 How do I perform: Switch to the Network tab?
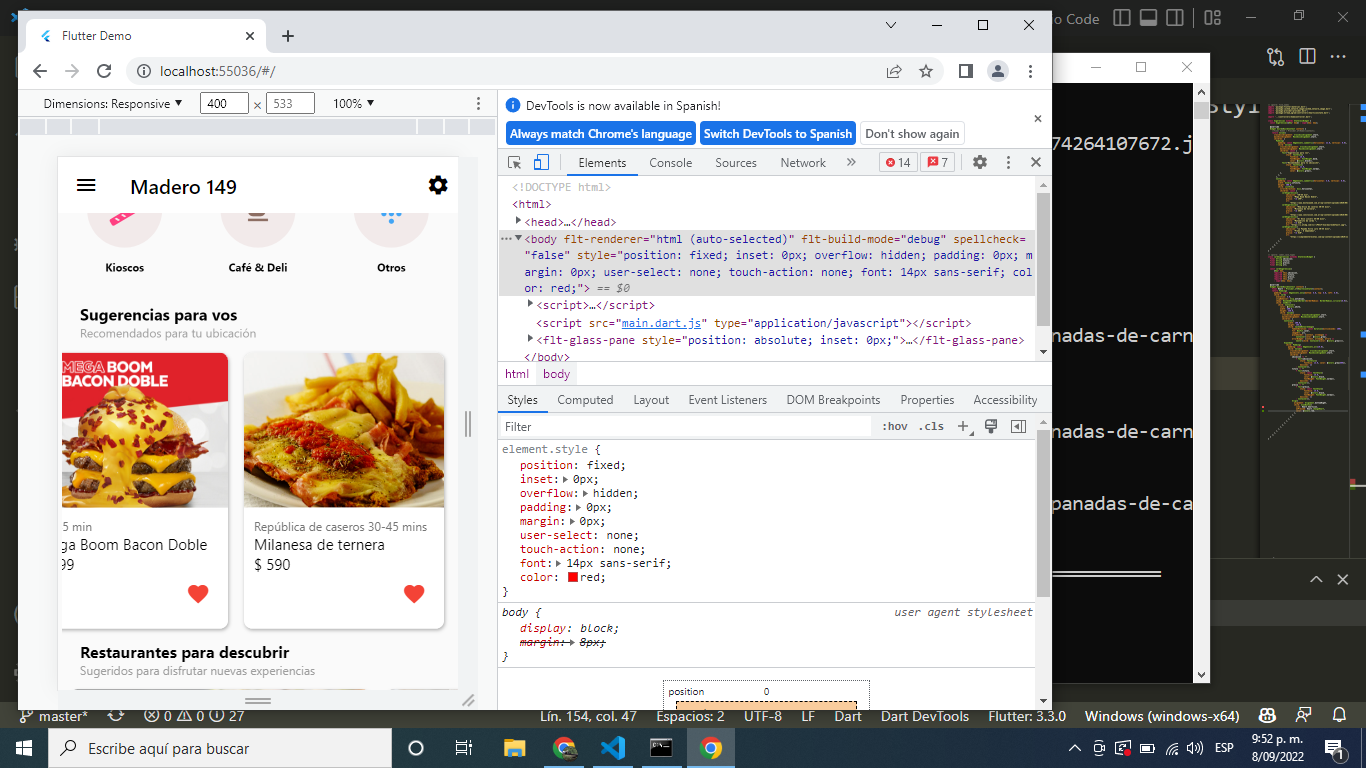pos(803,163)
